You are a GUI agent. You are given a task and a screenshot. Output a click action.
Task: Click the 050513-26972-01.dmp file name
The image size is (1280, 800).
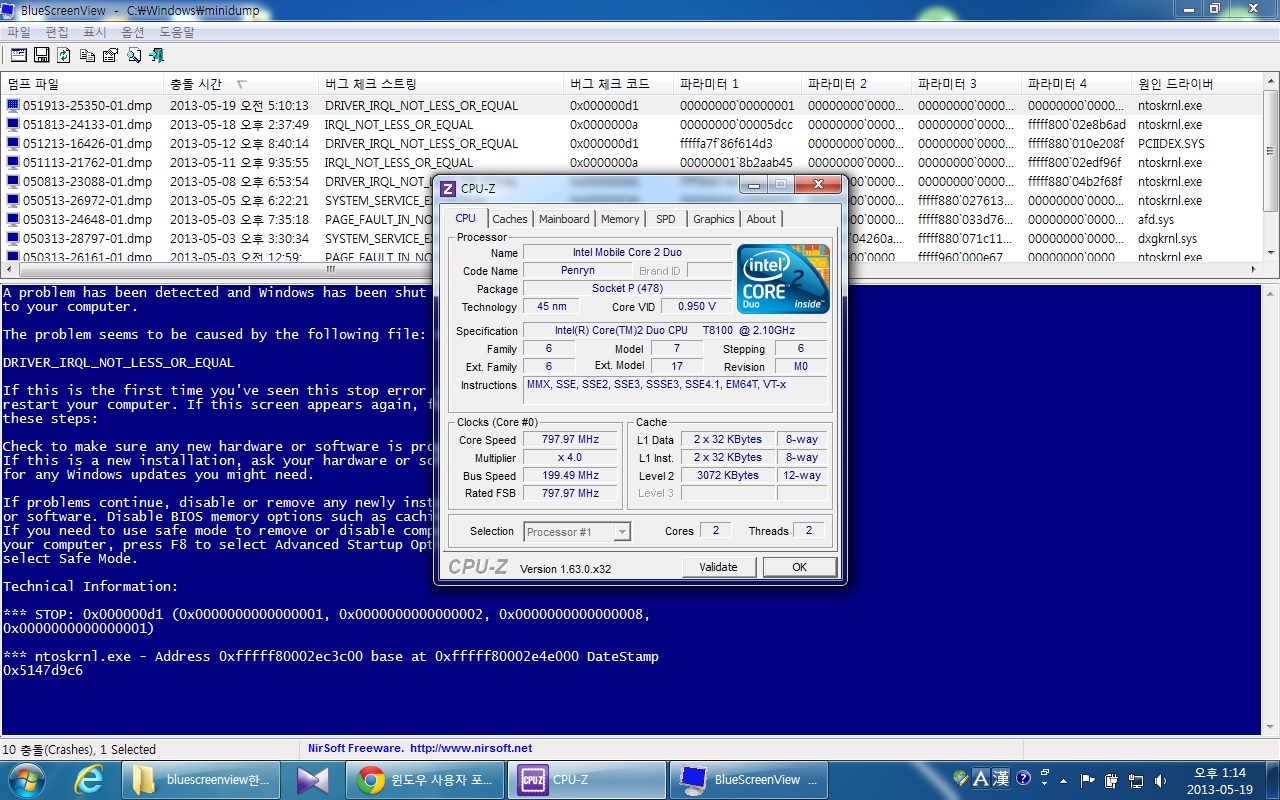(x=88, y=200)
